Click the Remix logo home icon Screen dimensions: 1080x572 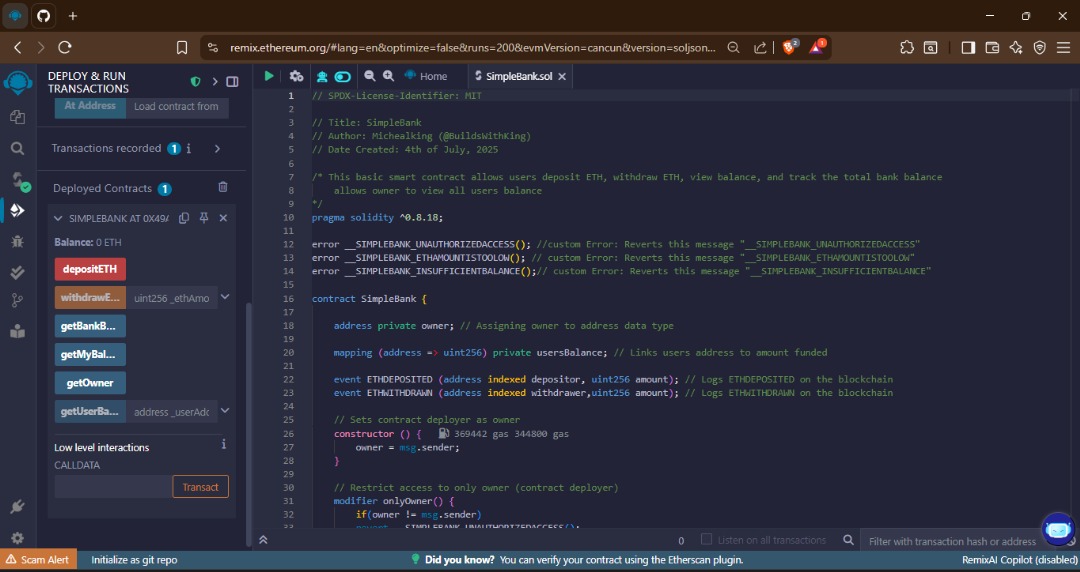pyautogui.click(x=17, y=83)
